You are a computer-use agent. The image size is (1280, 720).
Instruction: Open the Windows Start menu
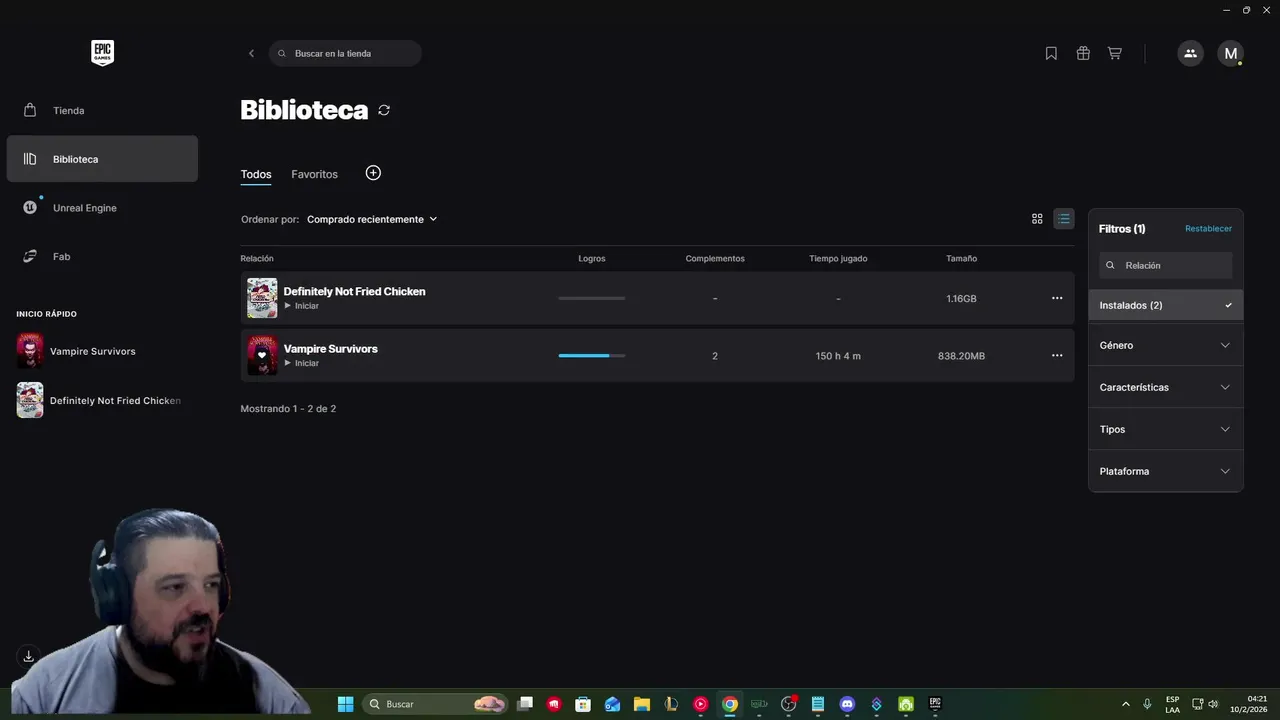[345, 704]
